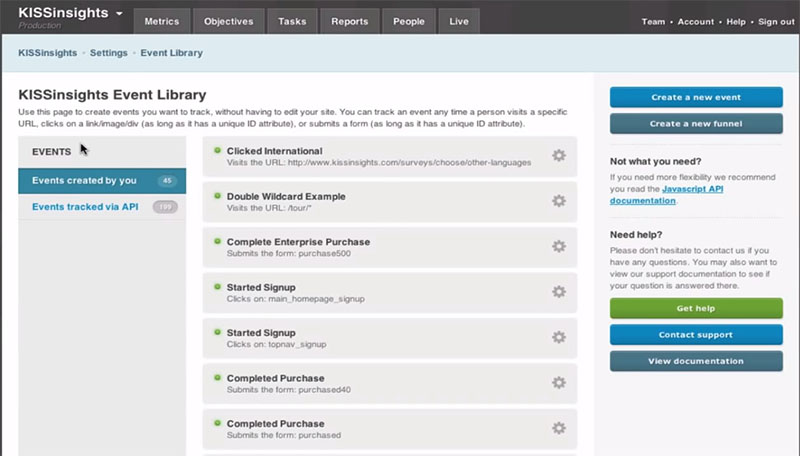Click gear icon for Complete Enterprise Purchase
This screenshot has height=456, width=800.
click(559, 246)
